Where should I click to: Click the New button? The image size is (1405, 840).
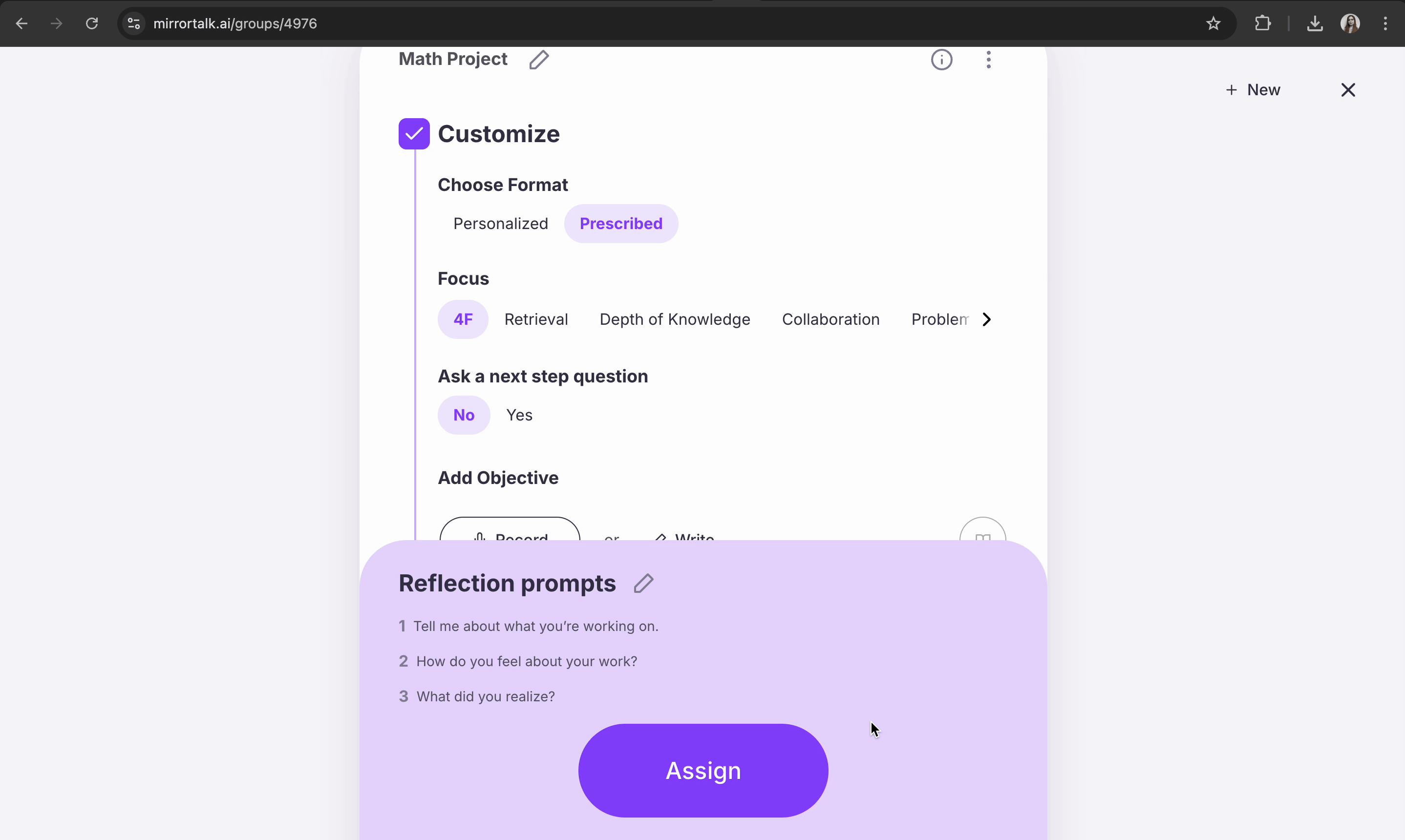click(1253, 90)
